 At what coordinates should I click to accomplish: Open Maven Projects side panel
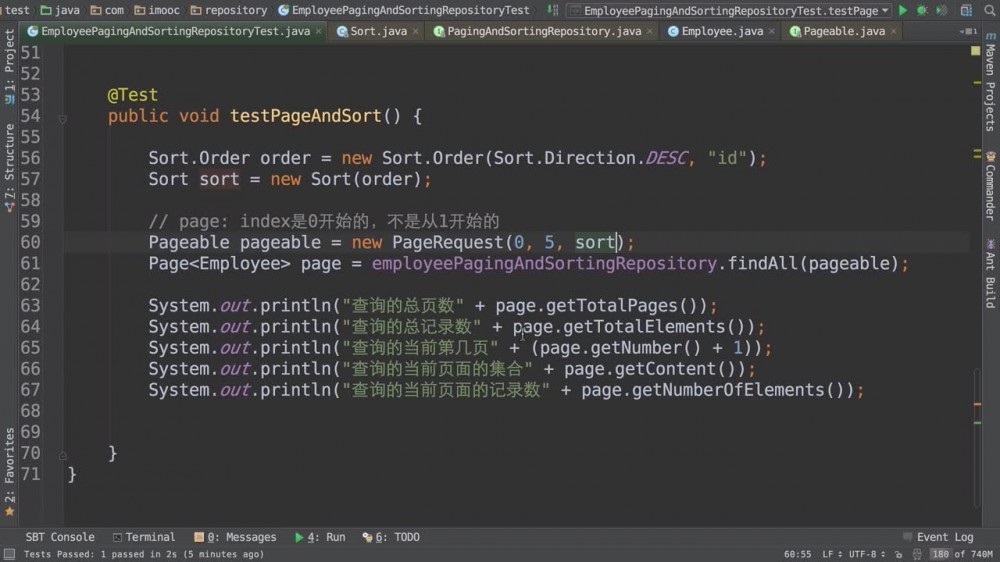[x=990, y=82]
